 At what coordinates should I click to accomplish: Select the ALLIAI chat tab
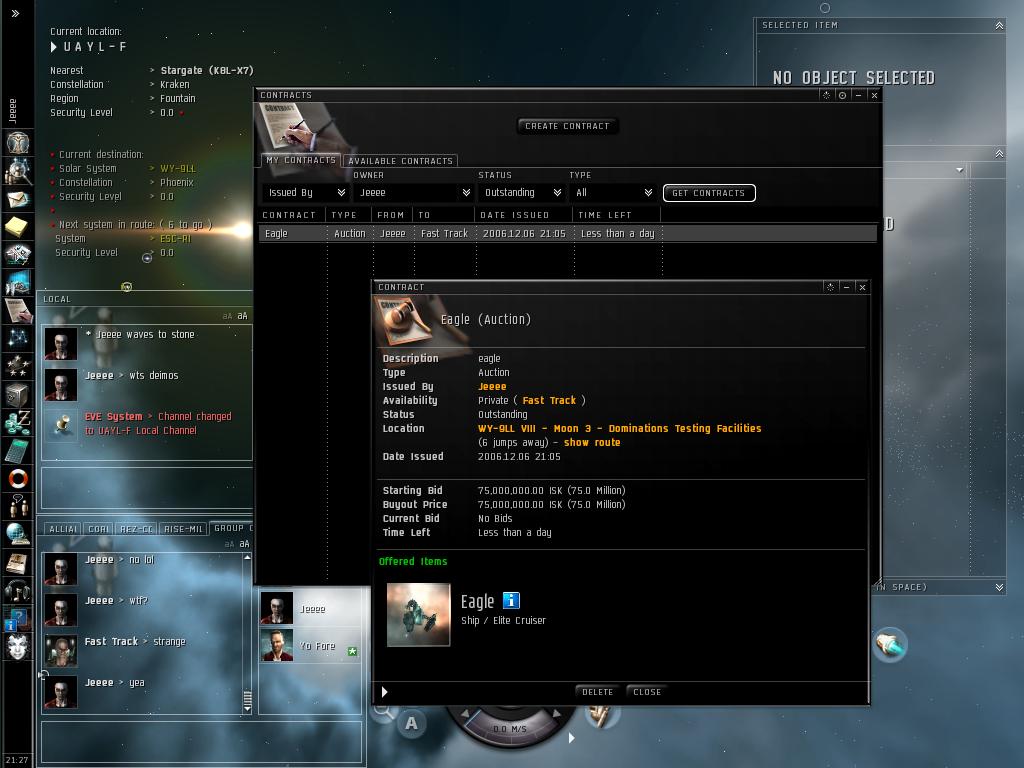pos(63,529)
